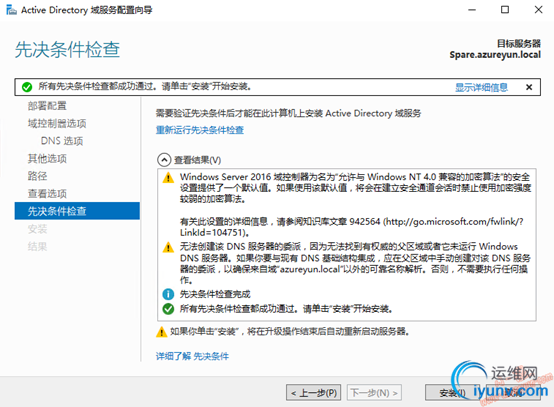Image resolution: width=554 pixels, height=407 pixels.
Task: Click the text 942564 knowledge base article reference
Action: (365, 222)
